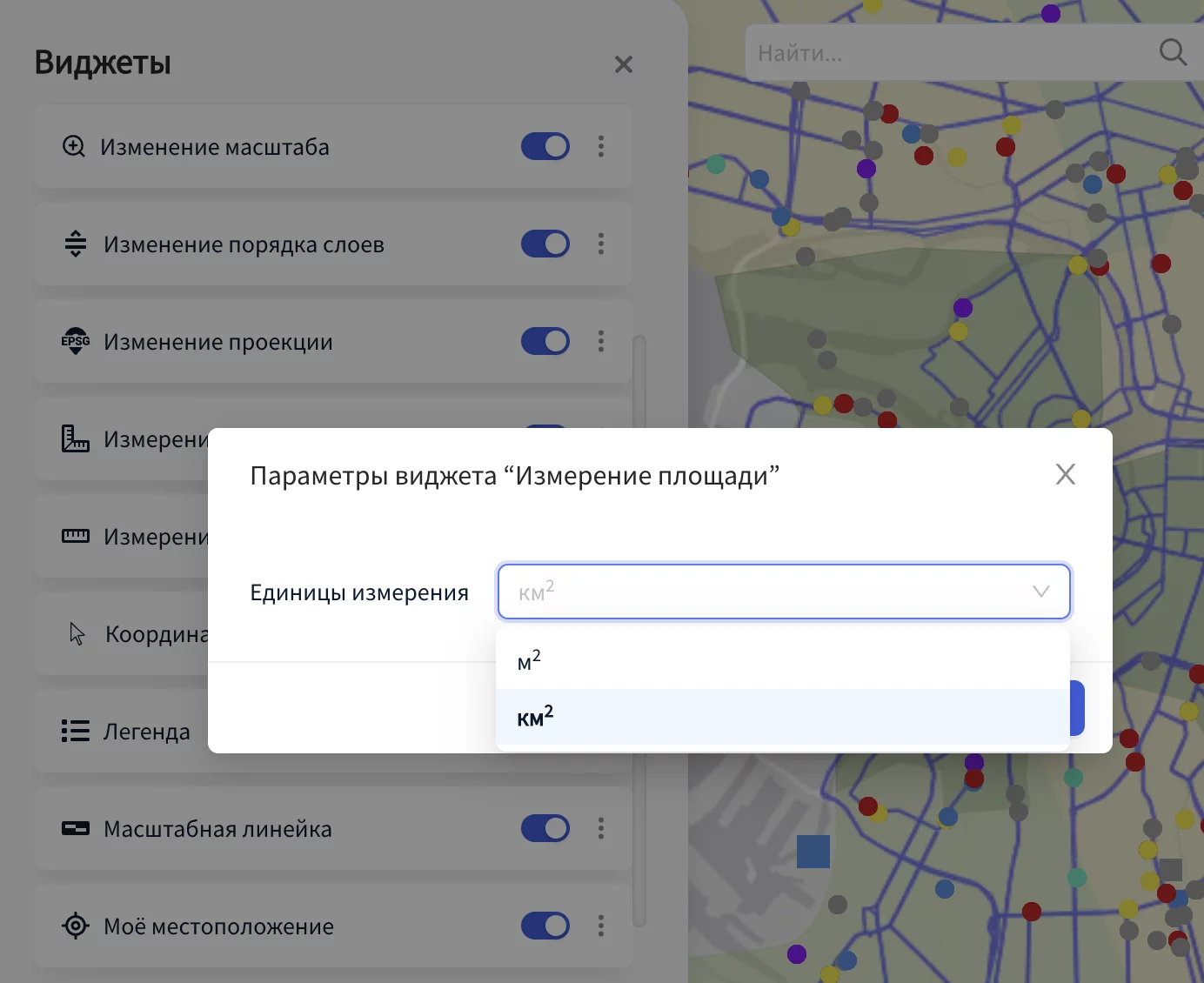Click the Легенда list icon
The width and height of the screenshot is (1204, 983).
pos(76,731)
